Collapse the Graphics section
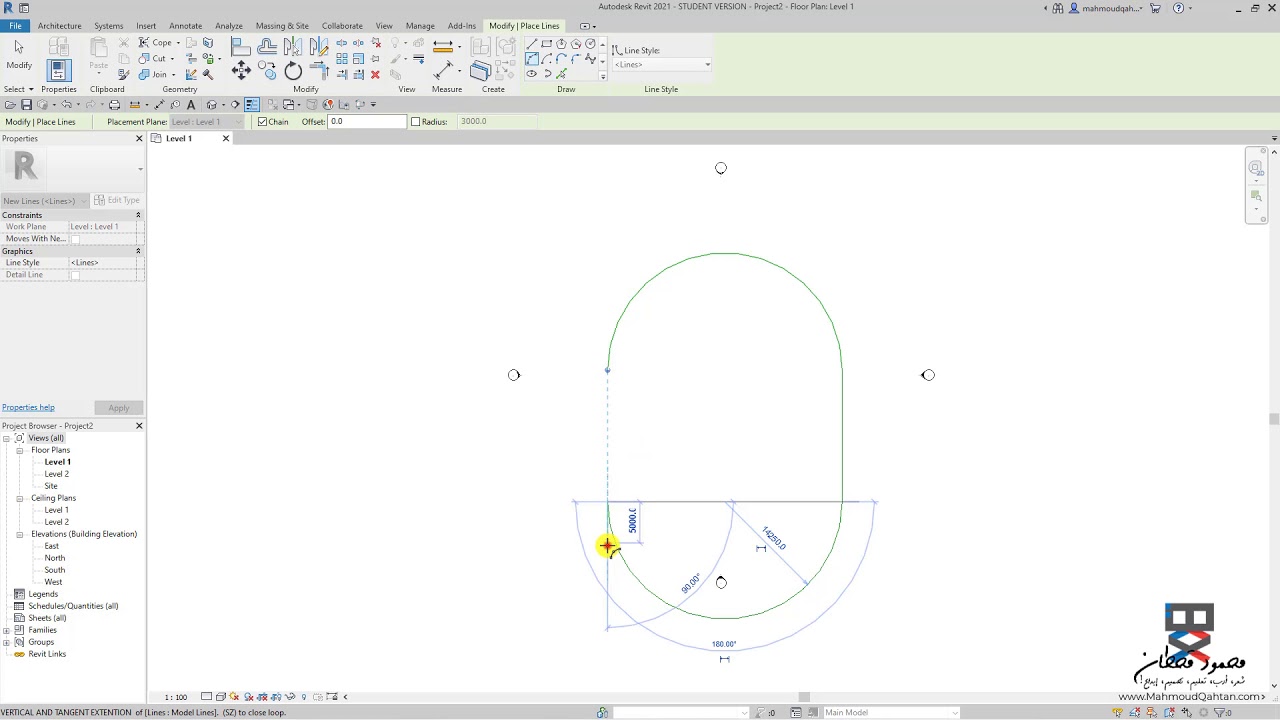 click(138, 252)
